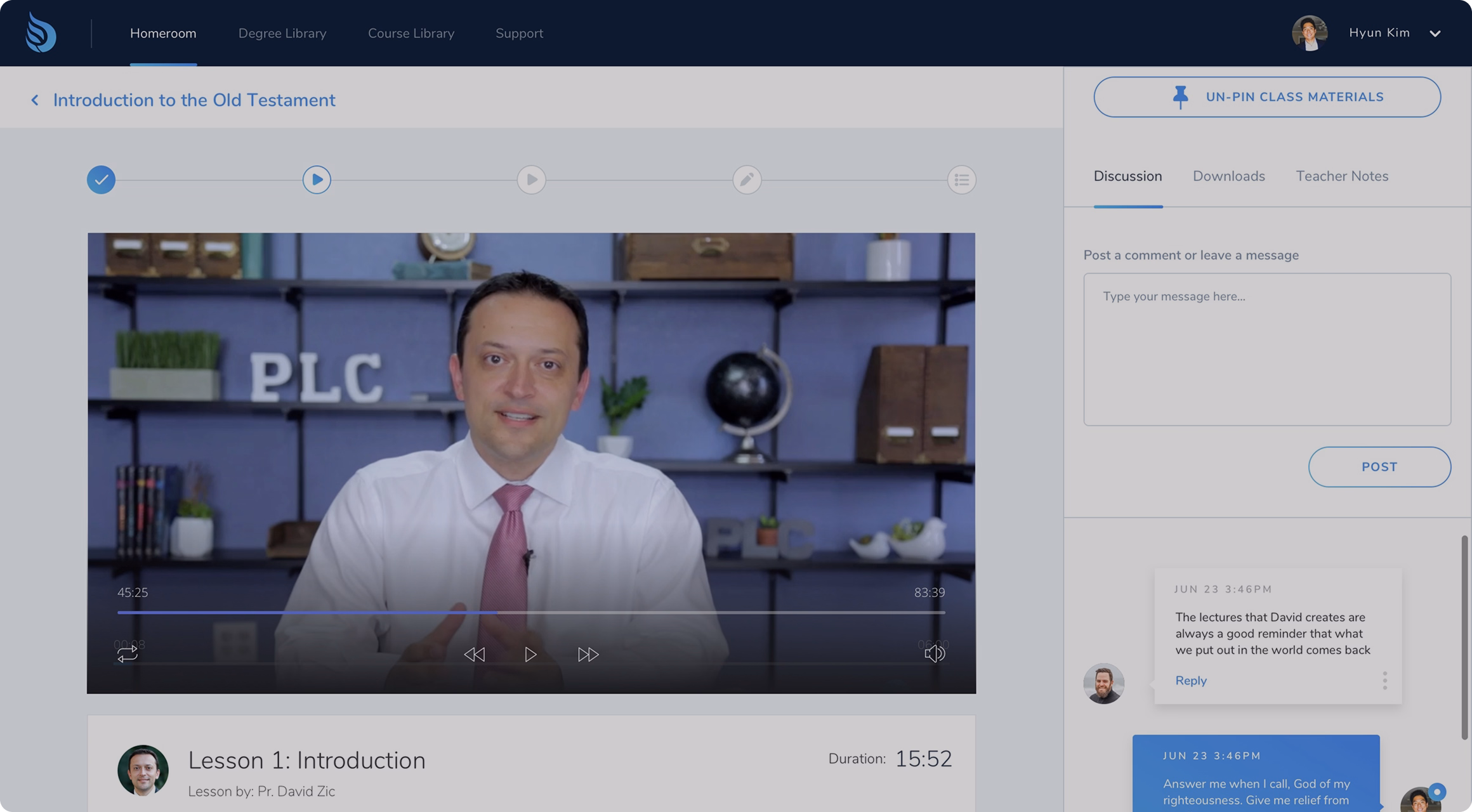
Task: Open the Support page
Action: [x=519, y=33]
